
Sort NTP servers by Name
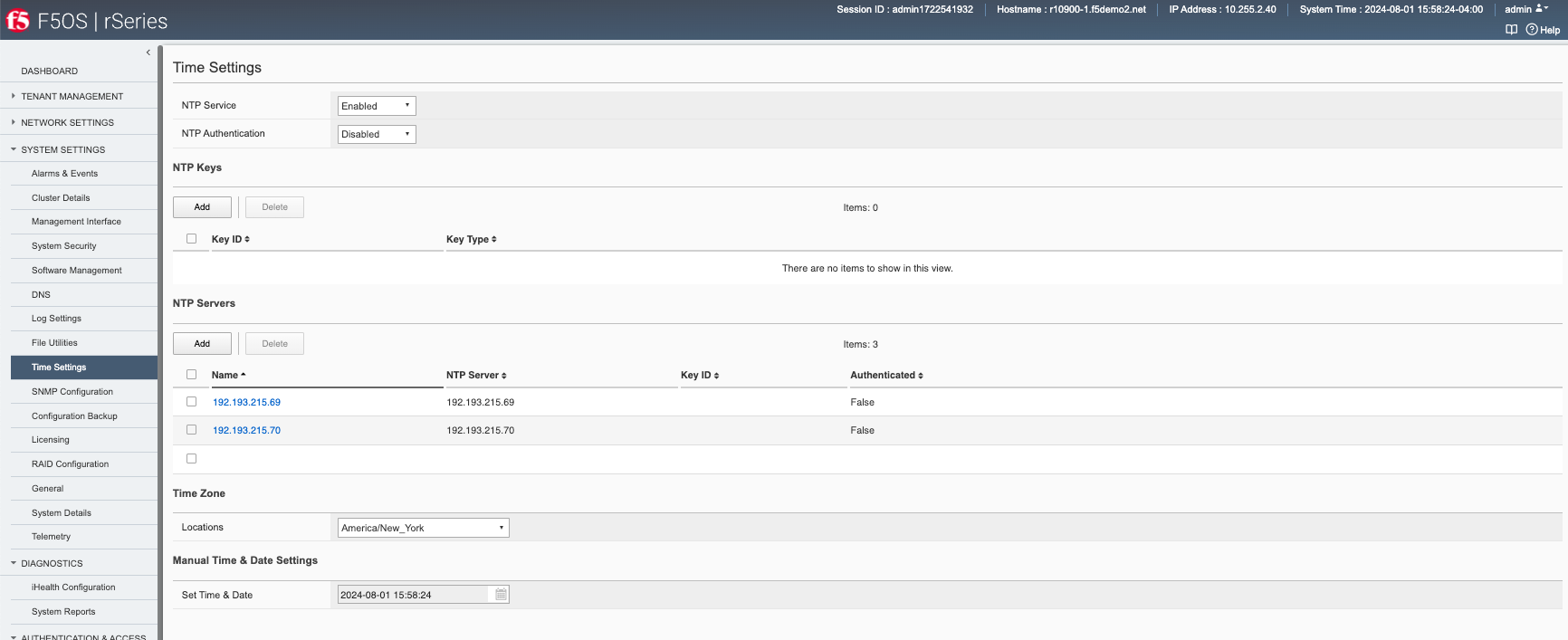(x=229, y=375)
